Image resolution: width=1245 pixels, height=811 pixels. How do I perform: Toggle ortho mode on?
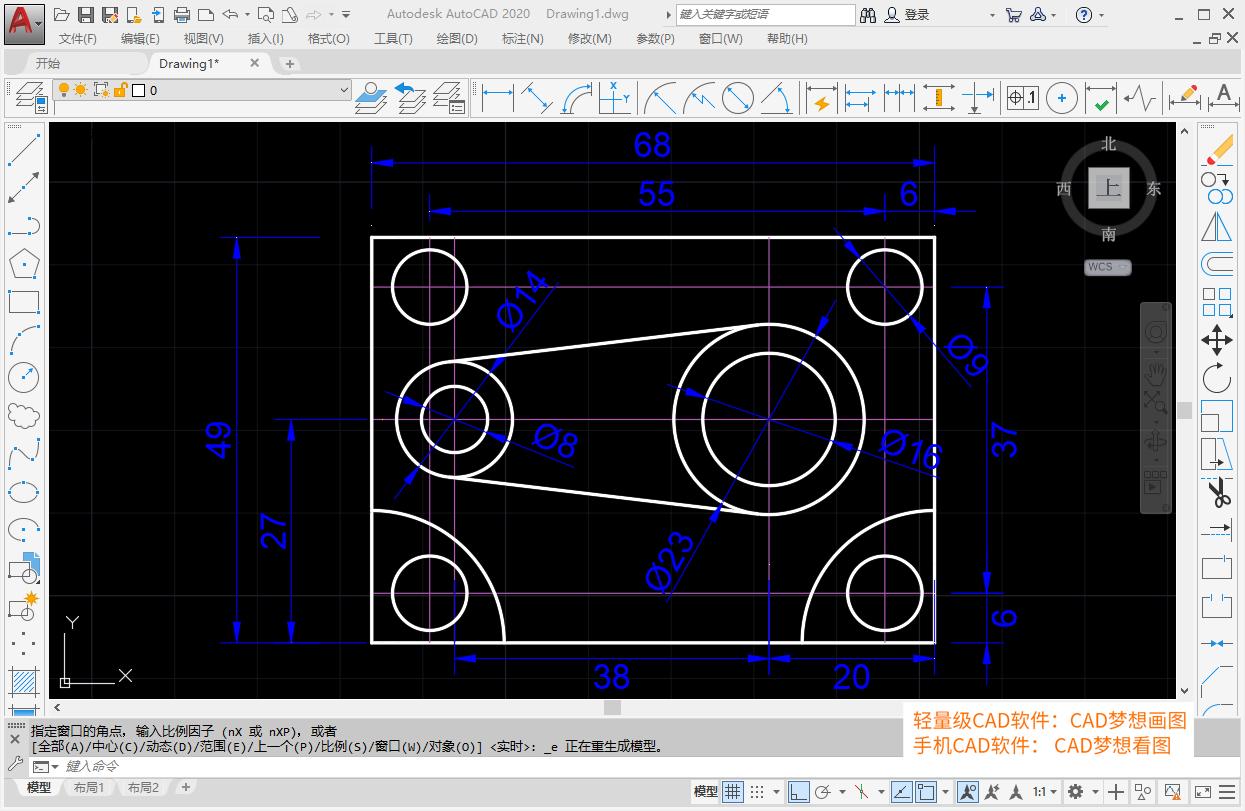click(x=800, y=789)
